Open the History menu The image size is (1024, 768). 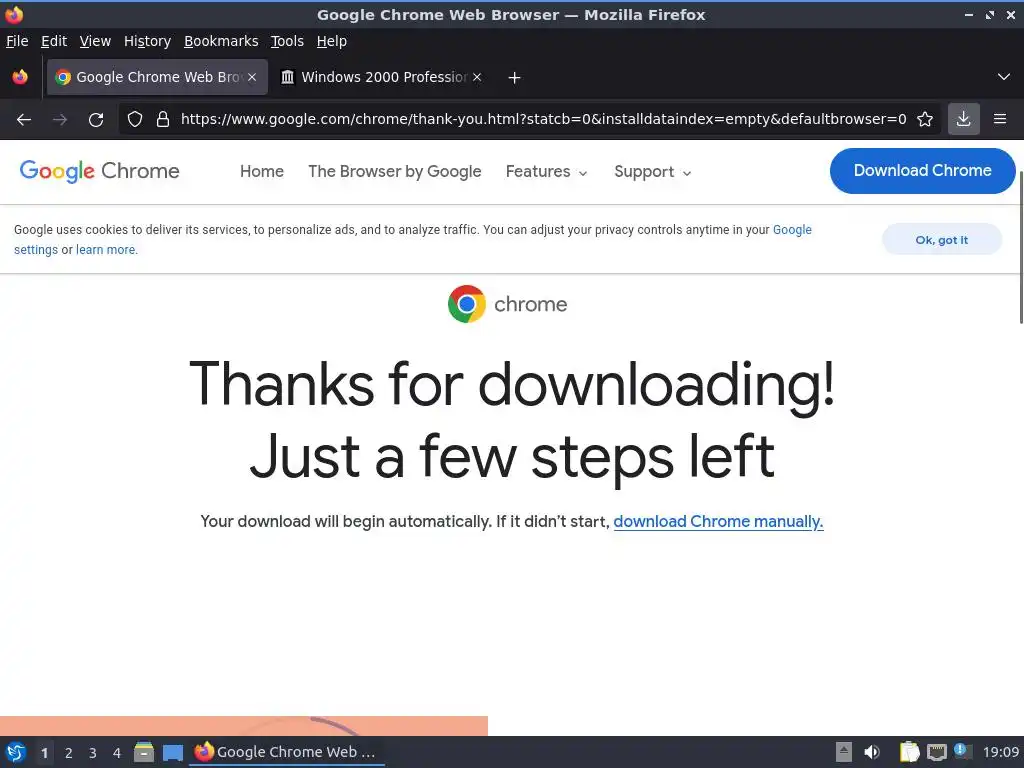point(147,41)
